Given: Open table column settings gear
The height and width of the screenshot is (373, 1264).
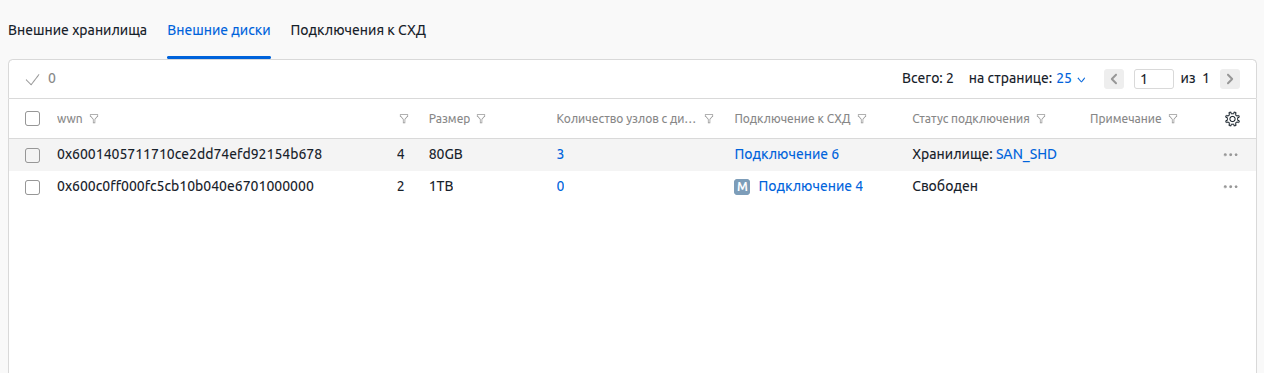Looking at the screenshot, I should coord(1232,119).
